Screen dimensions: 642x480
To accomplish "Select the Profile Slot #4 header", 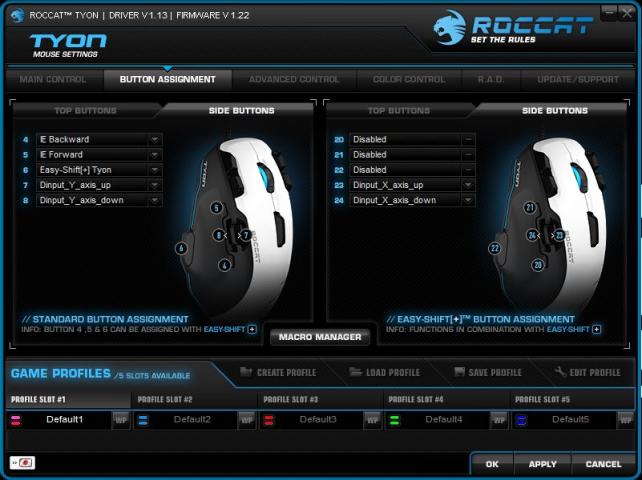I will [446, 399].
